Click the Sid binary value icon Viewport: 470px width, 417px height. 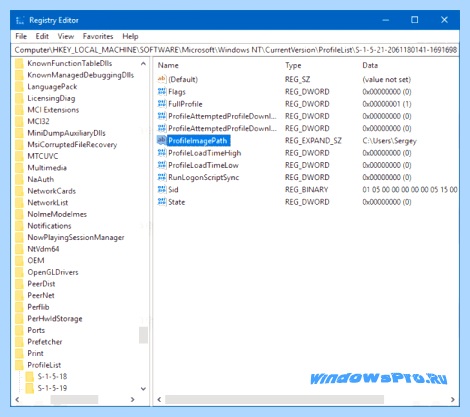pos(162,189)
